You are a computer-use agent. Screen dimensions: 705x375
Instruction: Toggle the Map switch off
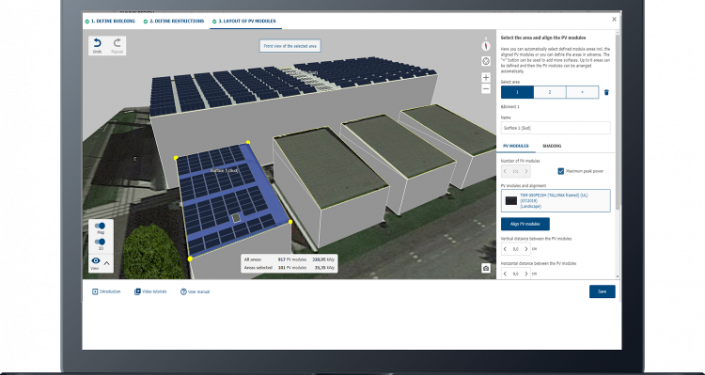[x=100, y=226]
